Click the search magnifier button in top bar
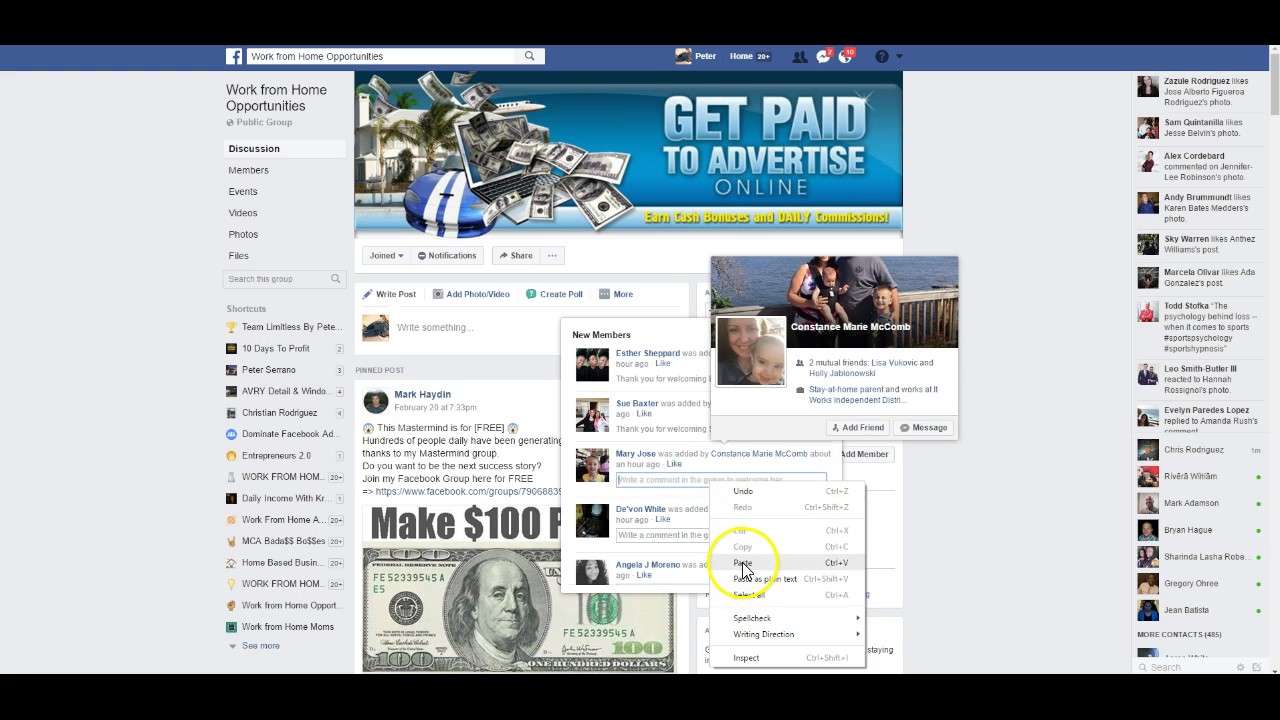This screenshot has width=1280, height=720. [x=530, y=57]
